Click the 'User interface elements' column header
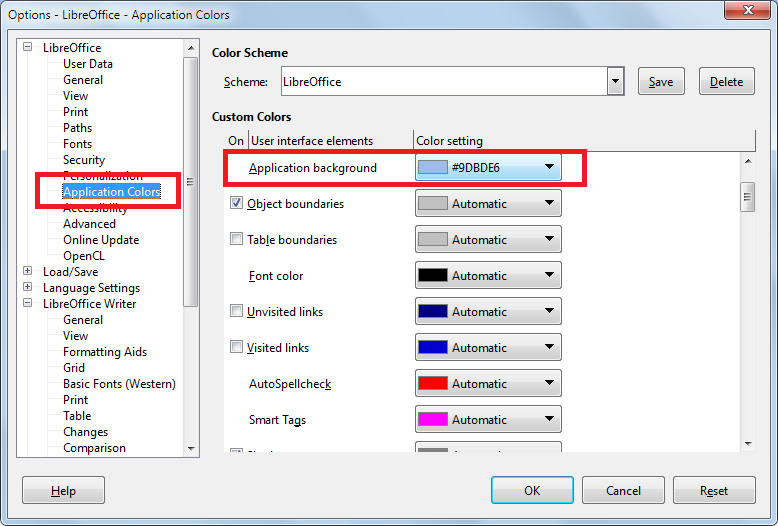This screenshot has width=778, height=526. tap(330, 140)
